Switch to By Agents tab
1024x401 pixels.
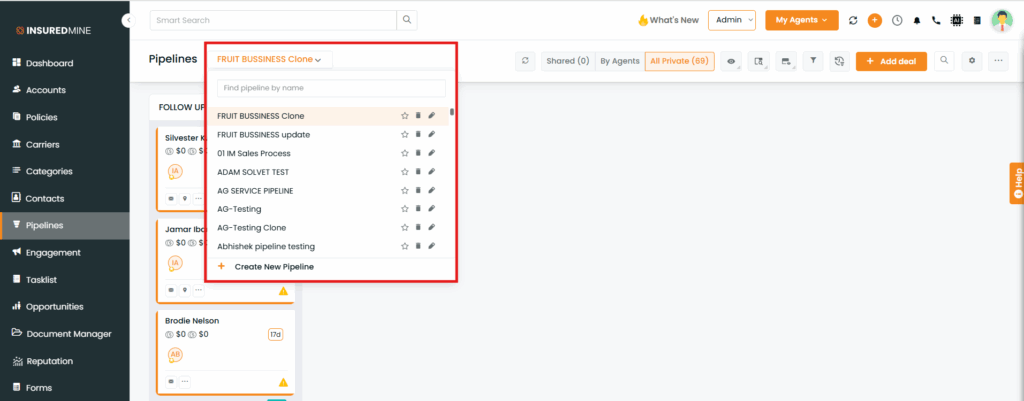[x=620, y=61]
